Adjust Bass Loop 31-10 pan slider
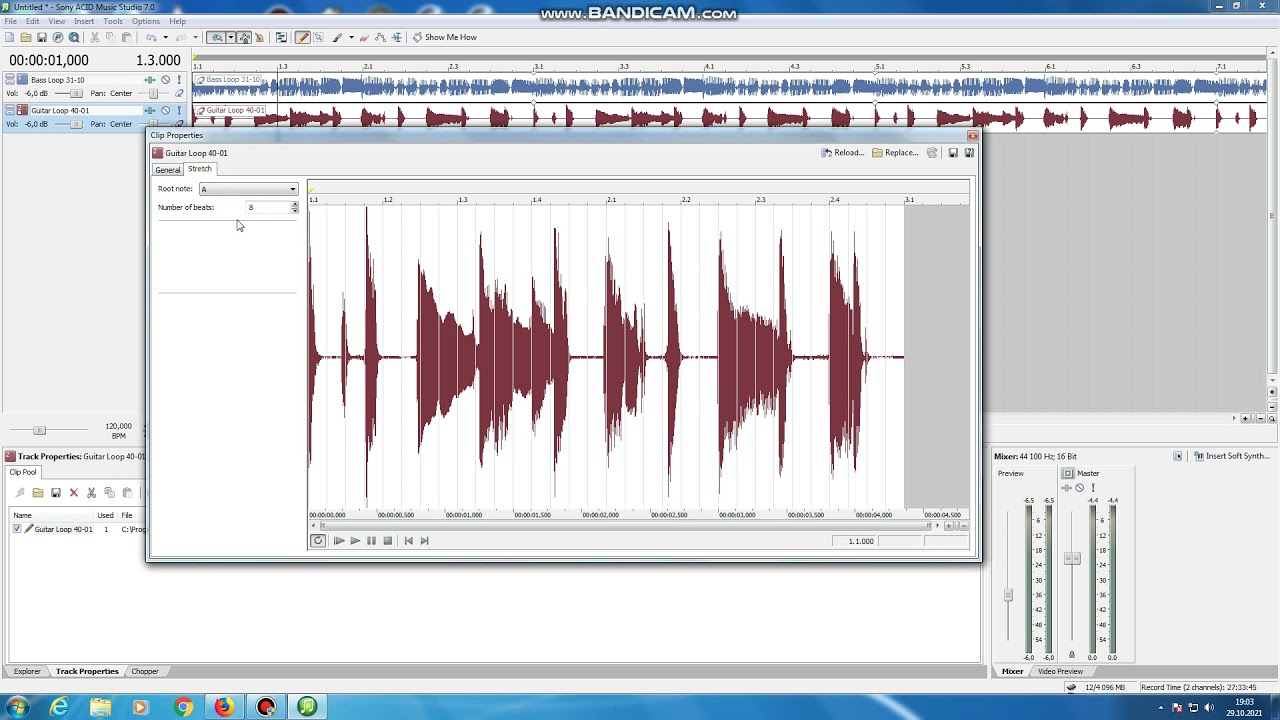The image size is (1280, 720). (153, 94)
